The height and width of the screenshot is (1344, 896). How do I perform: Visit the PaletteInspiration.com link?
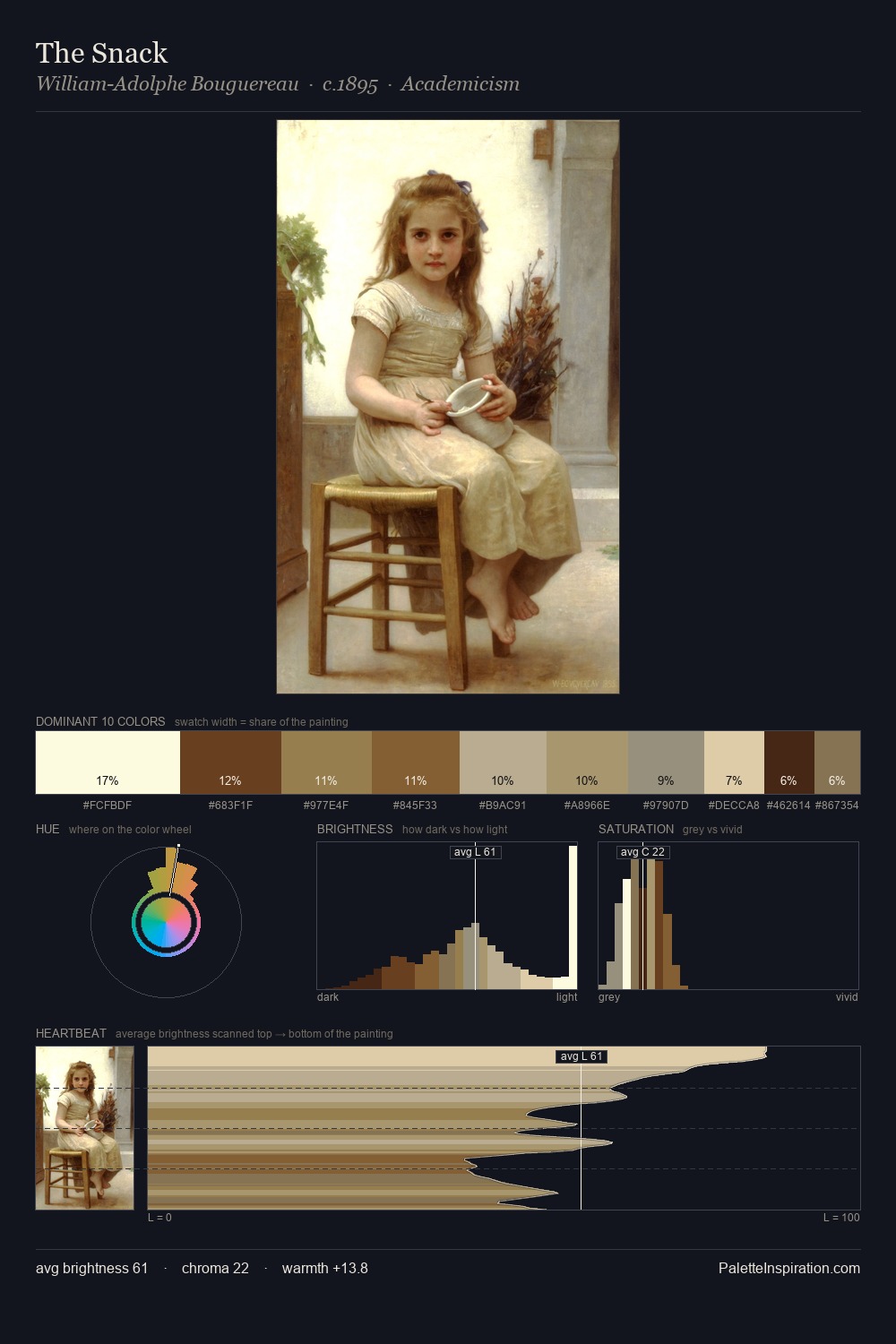(x=789, y=1268)
